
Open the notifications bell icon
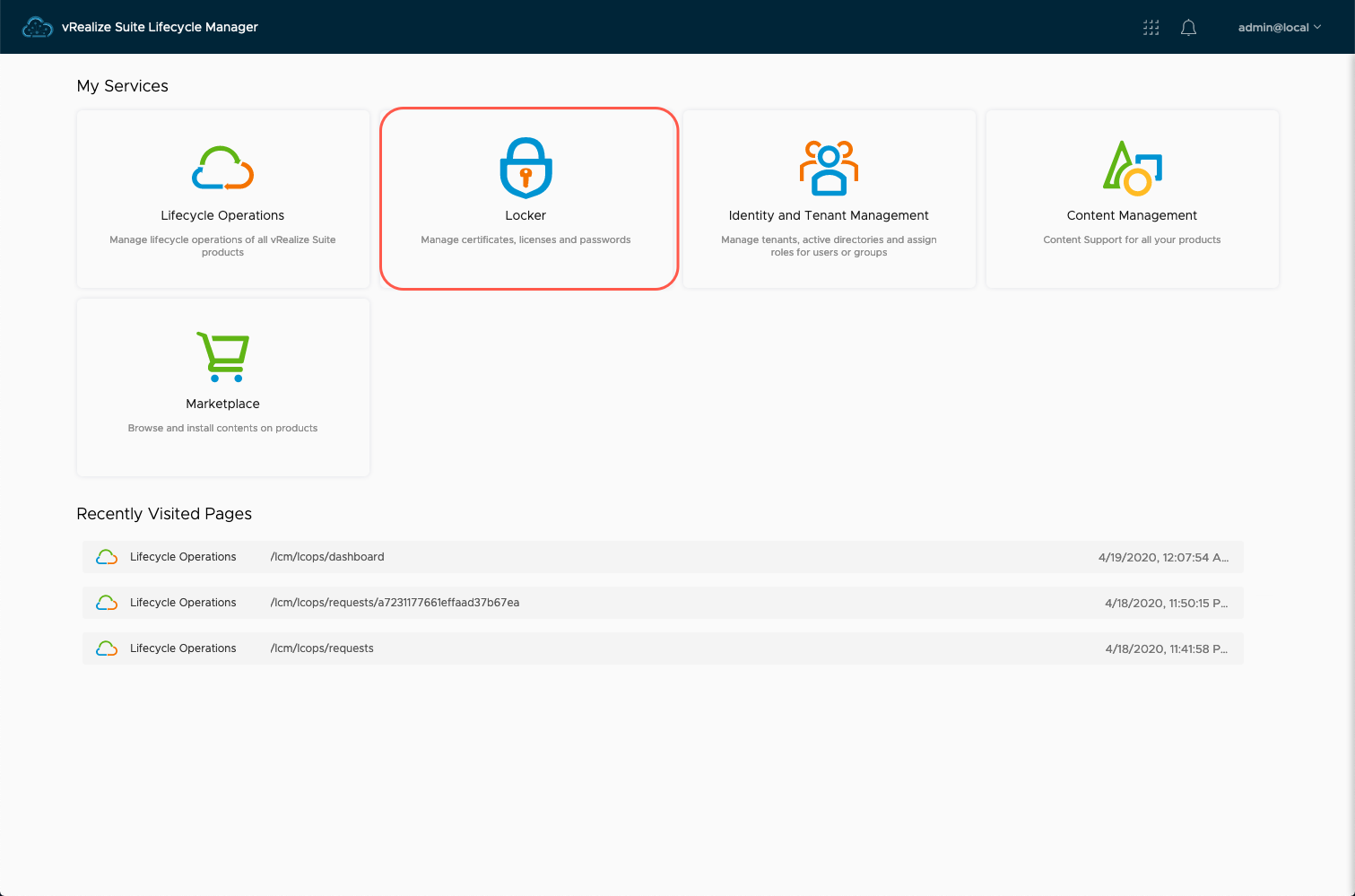tap(1188, 28)
